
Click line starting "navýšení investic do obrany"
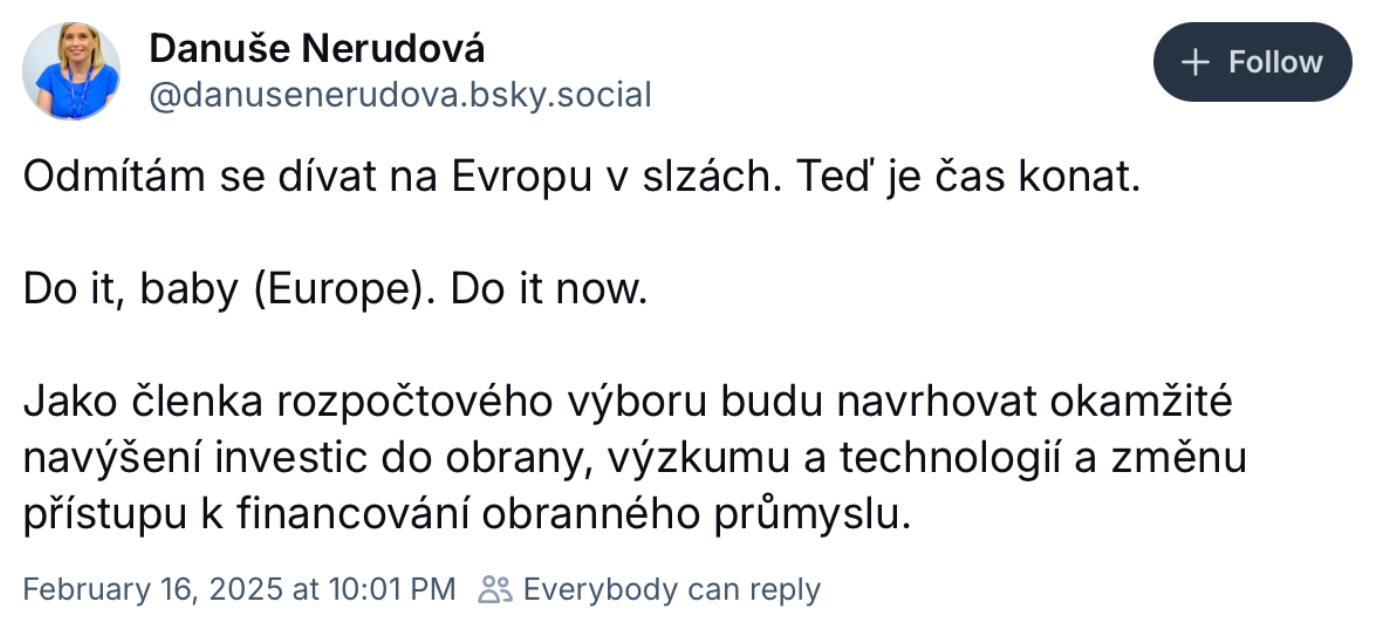pyautogui.click(x=634, y=458)
